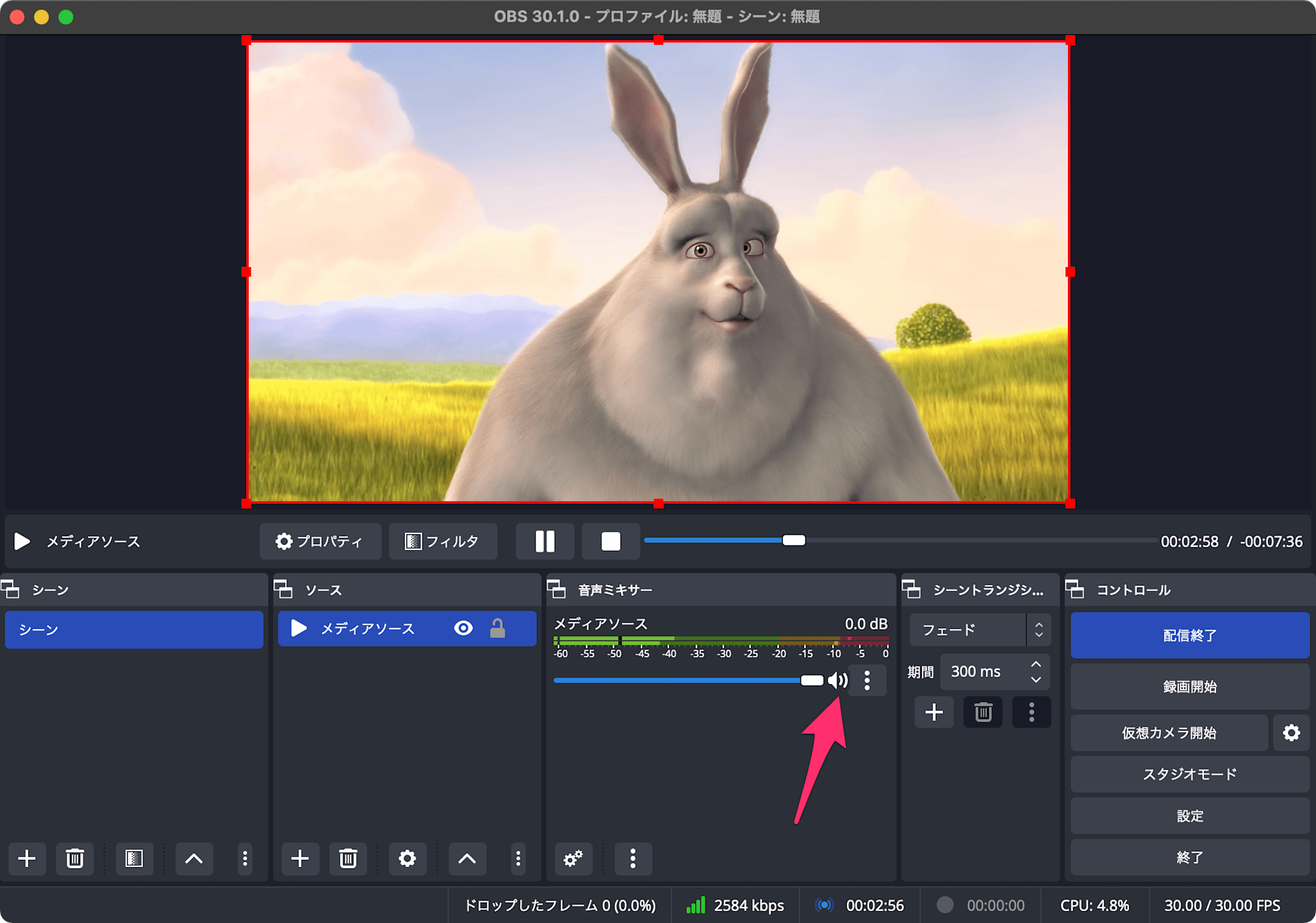
Task: Enable スタジオモード
Action: pyautogui.click(x=1190, y=774)
